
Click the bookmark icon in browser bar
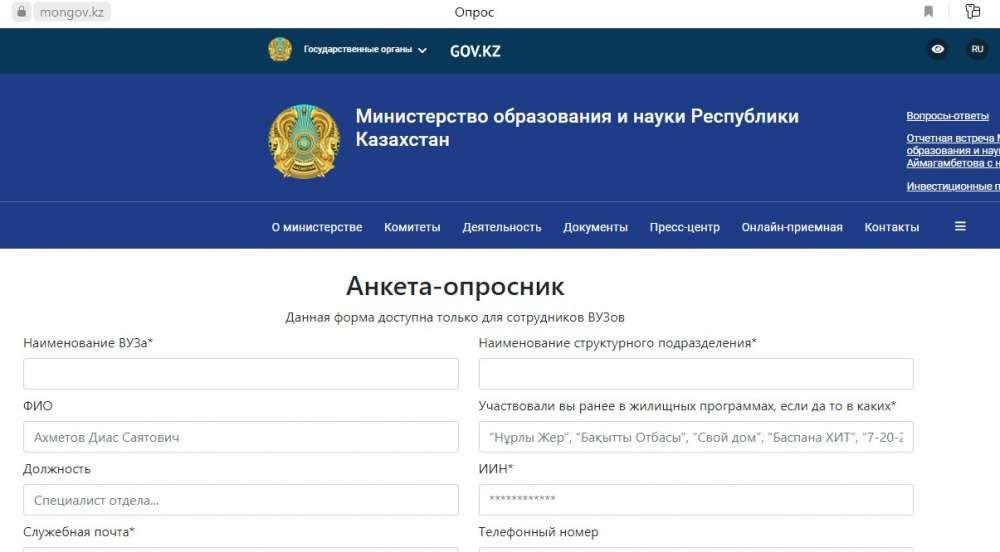point(929,12)
